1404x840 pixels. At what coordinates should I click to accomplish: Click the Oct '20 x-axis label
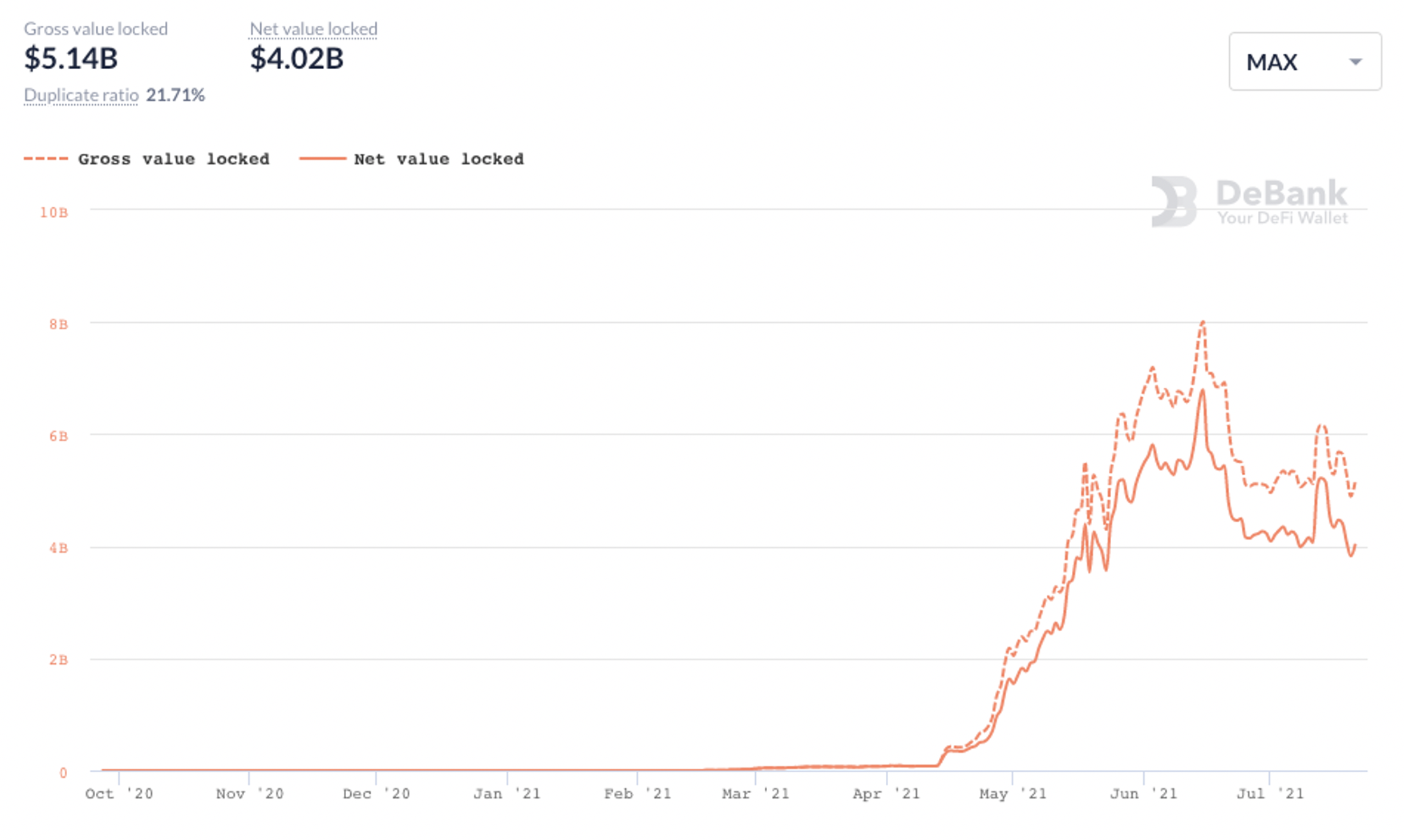[118, 794]
